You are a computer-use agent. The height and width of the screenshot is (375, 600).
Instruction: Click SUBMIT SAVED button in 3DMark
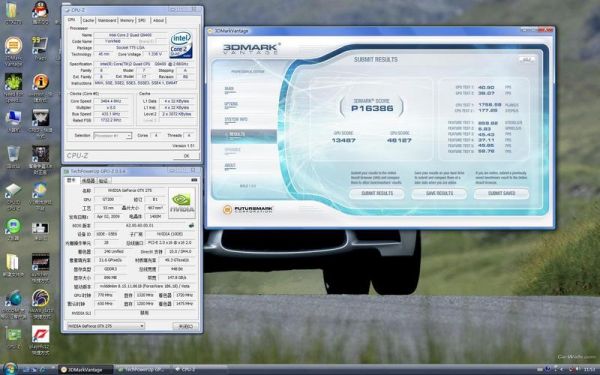[x=502, y=194]
